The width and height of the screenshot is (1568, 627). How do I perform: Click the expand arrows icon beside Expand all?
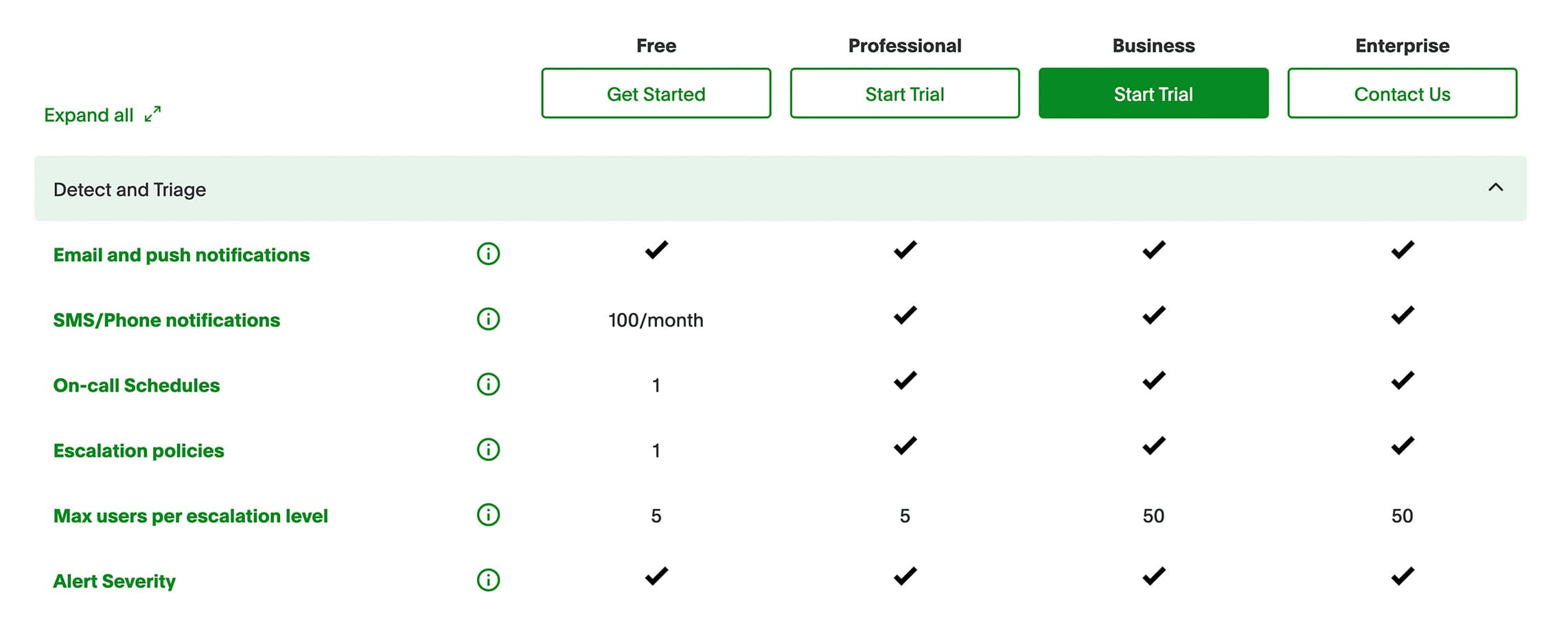(153, 114)
